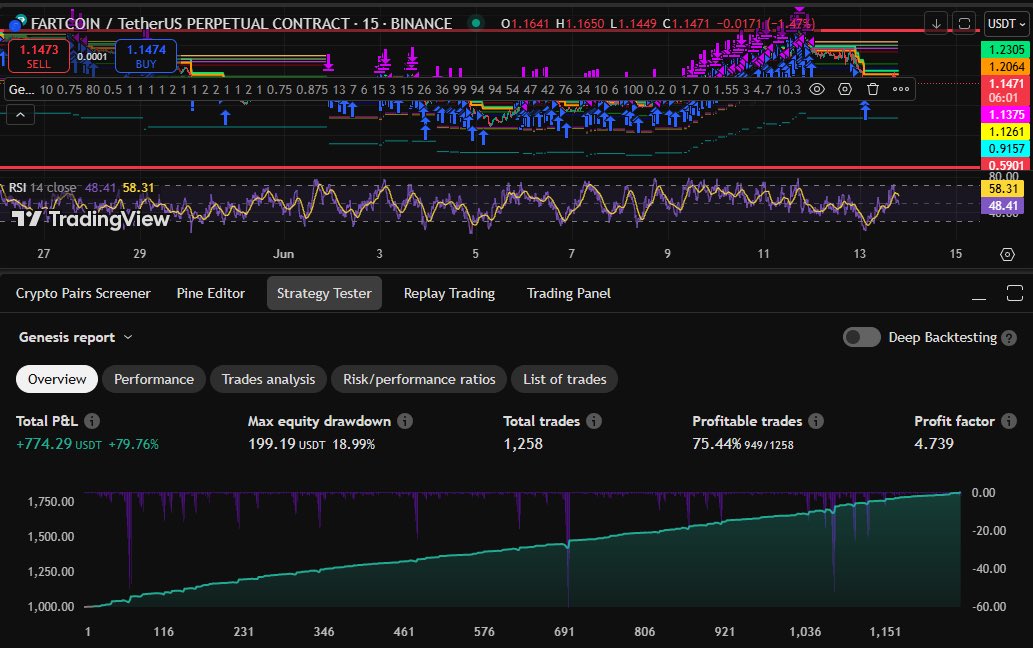Delete the Genesis indicator with the trash icon
1033x648 pixels.
pyautogui.click(x=873, y=90)
